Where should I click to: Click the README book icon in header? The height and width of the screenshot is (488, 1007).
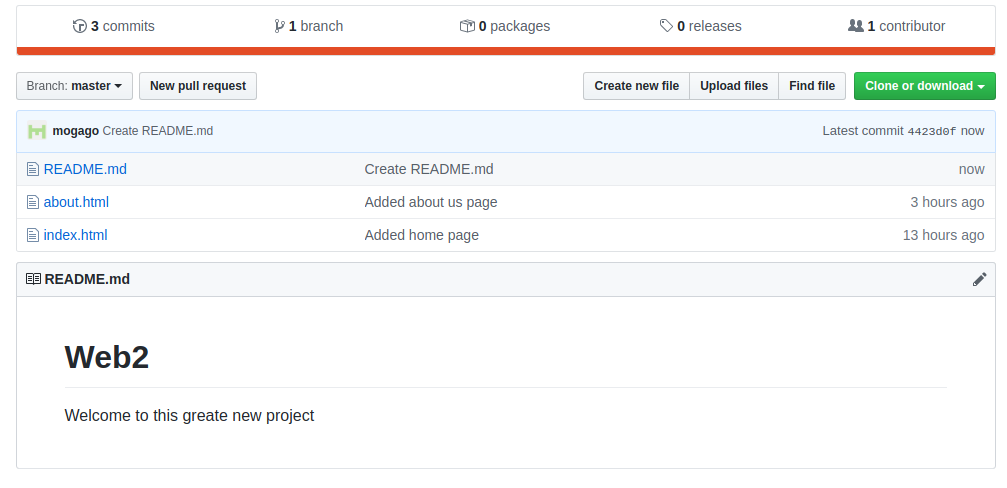(33, 279)
